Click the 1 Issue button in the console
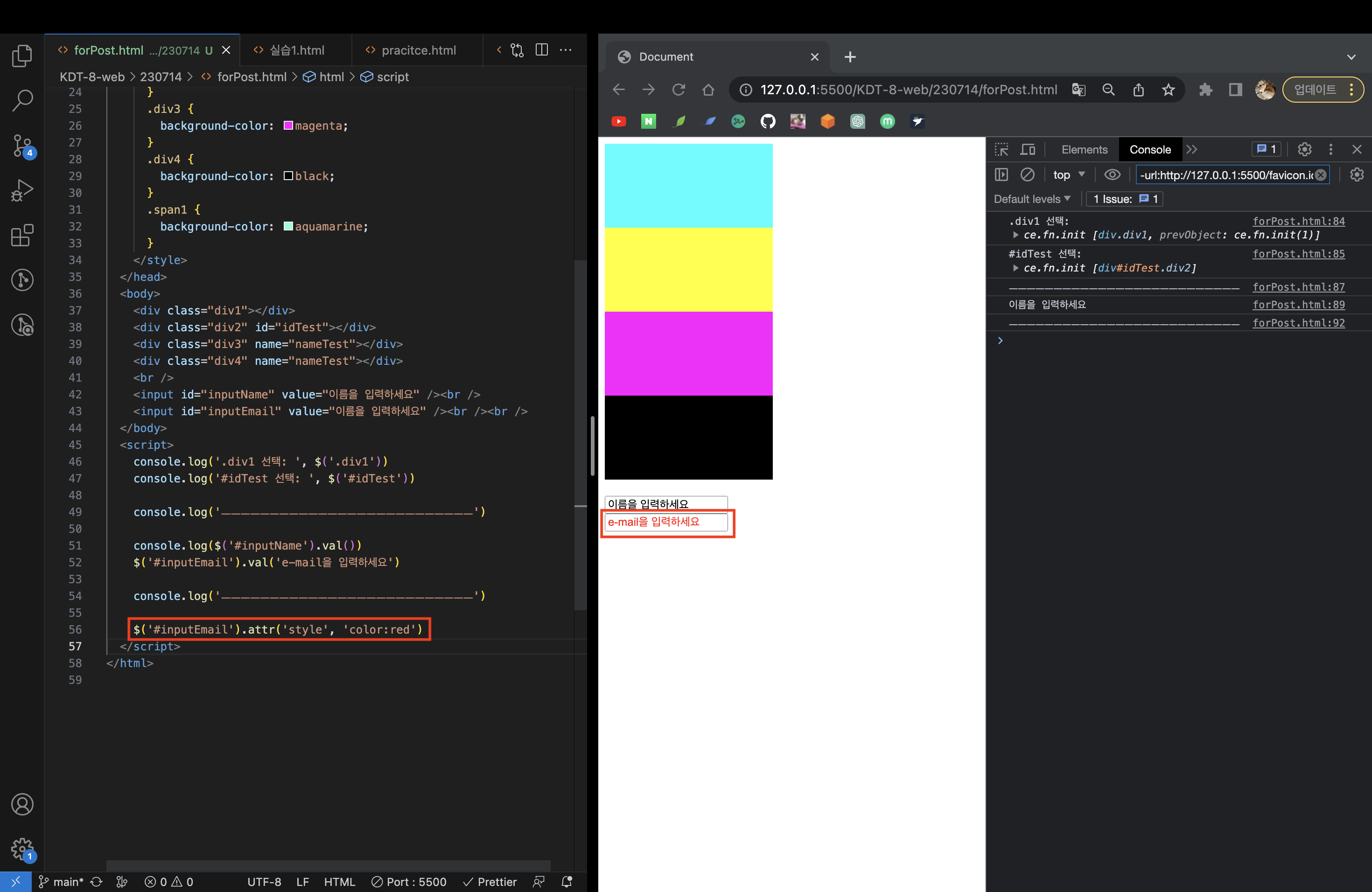This screenshot has width=1372, height=892. [x=1124, y=199]
